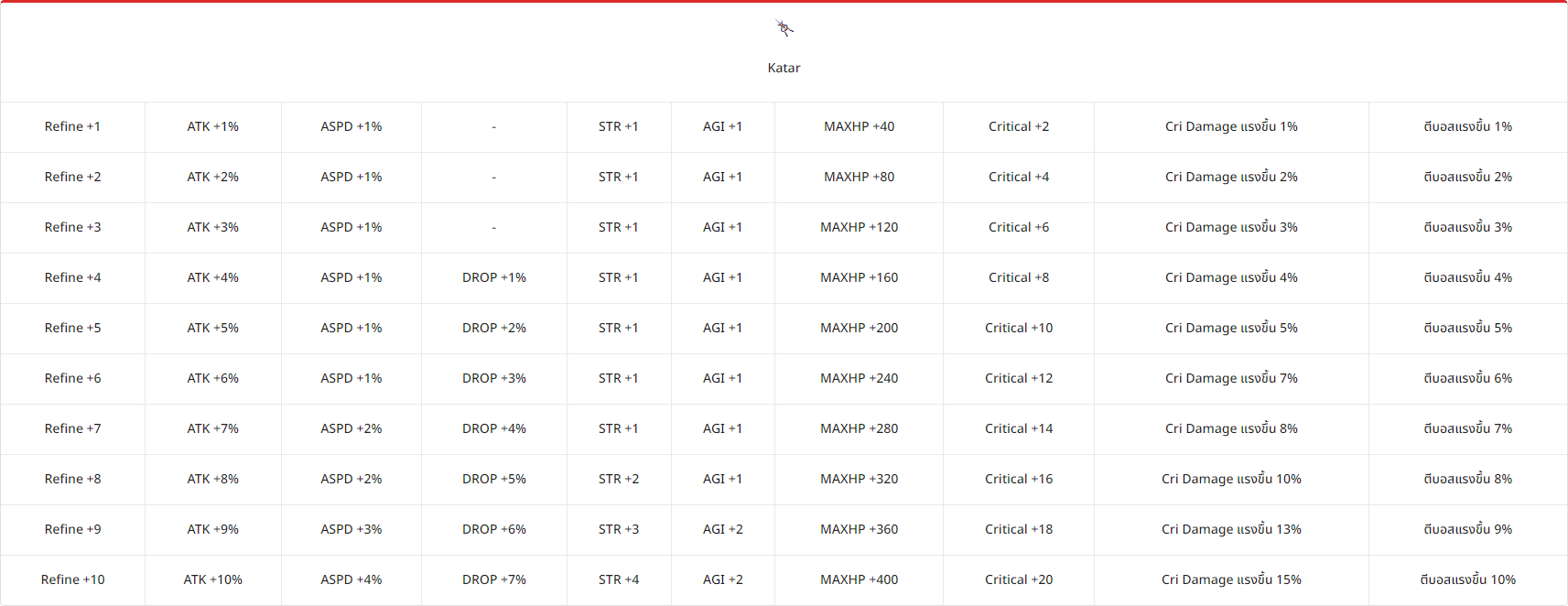Click the Katar label text

pos(784,68)
